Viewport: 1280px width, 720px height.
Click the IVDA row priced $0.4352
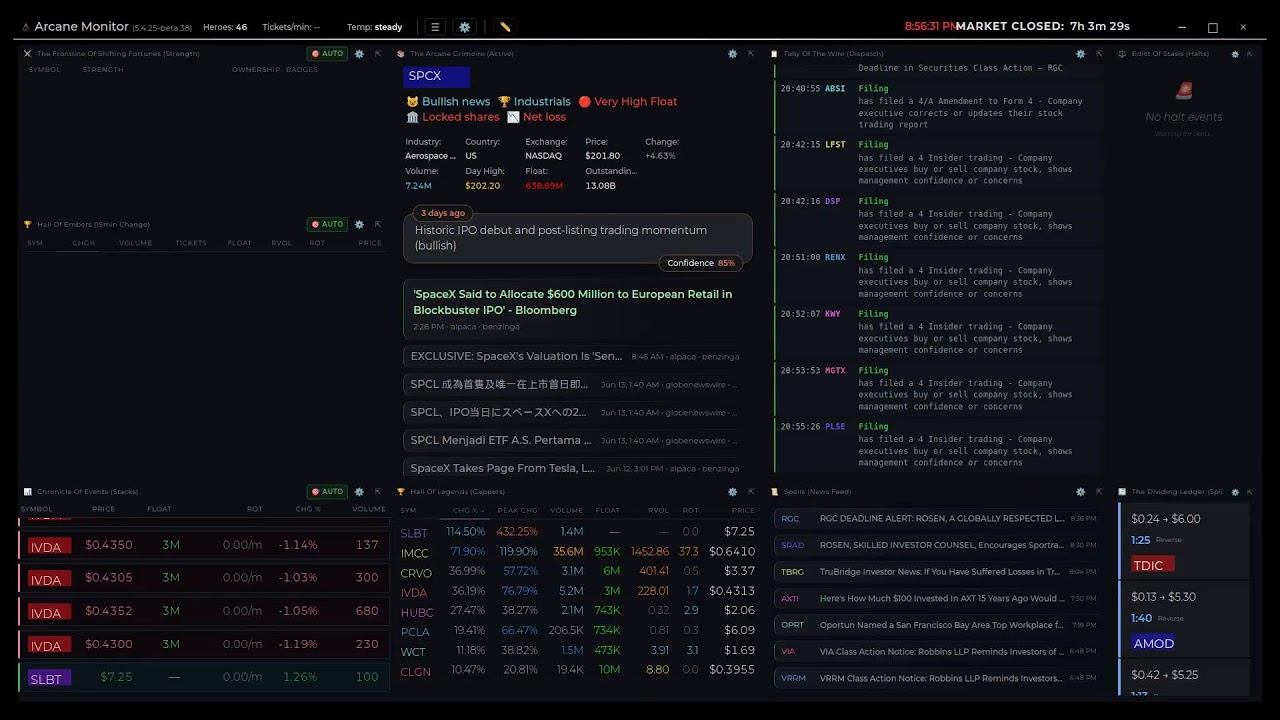(203, 611)
